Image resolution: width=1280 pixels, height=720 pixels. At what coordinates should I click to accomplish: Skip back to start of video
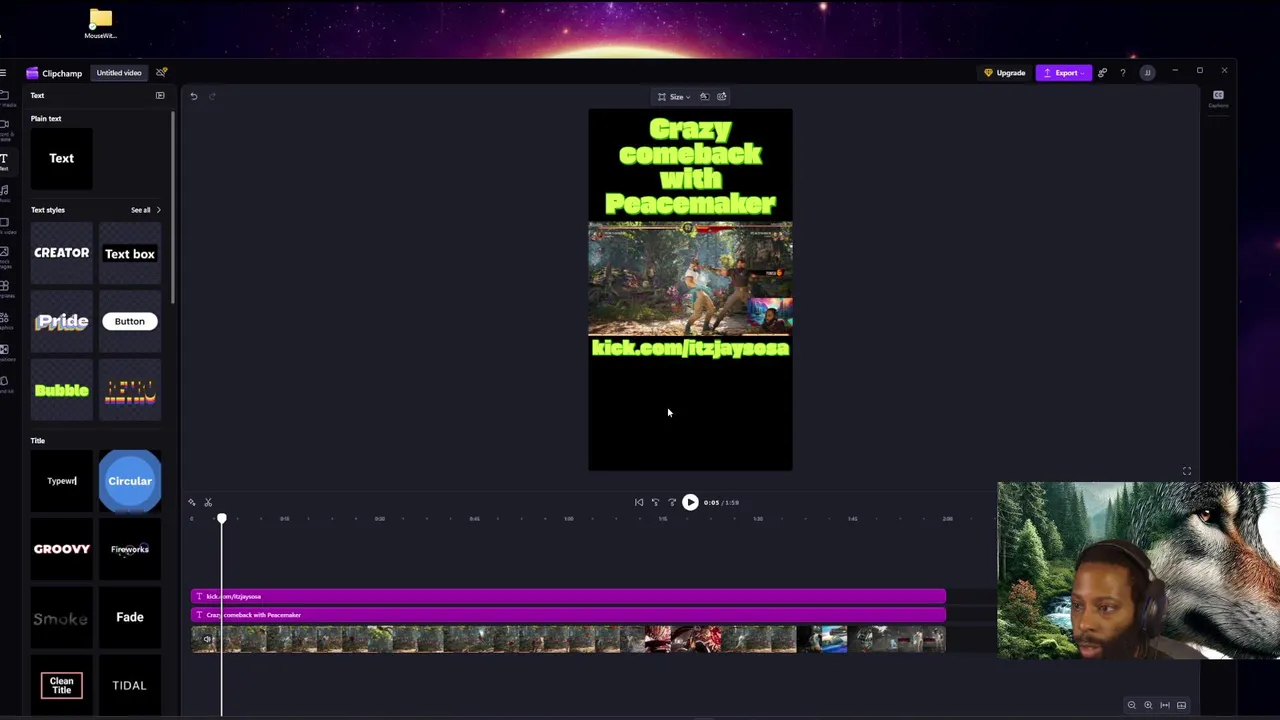click(639, 502)
